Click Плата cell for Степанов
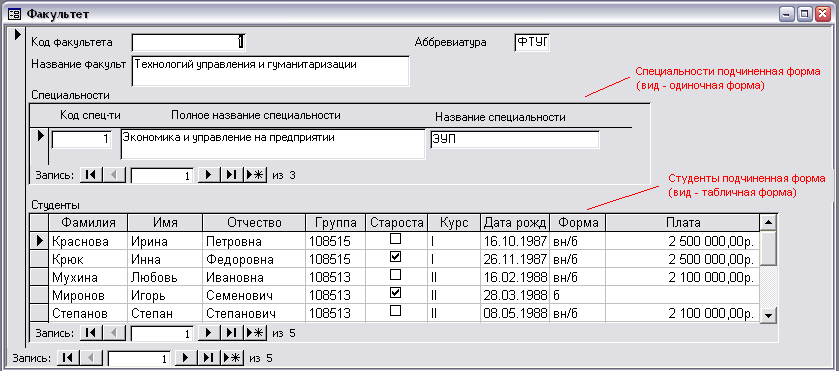This screenshot has width=839, height=371. tap(683, 313)
